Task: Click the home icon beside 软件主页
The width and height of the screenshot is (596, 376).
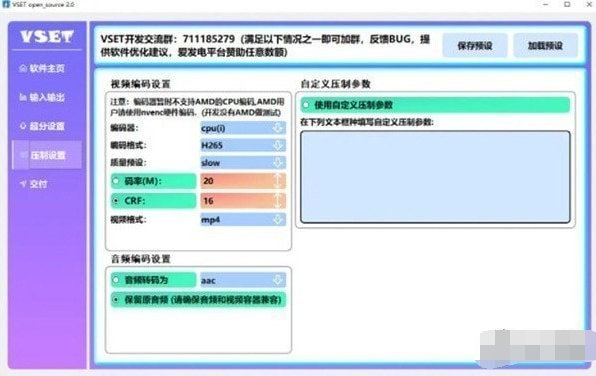Action: pyautogui.click(x=23, y=68)
